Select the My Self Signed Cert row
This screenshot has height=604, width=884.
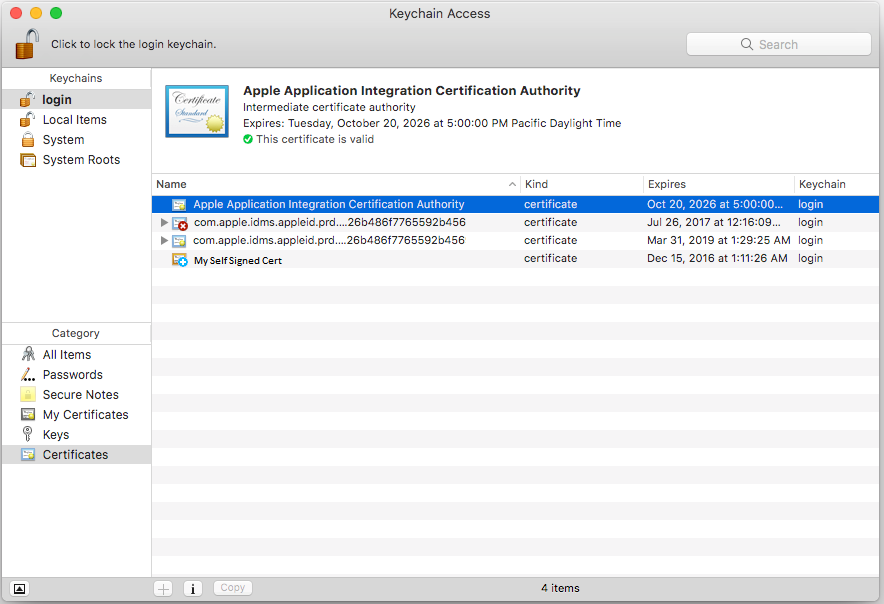[x=238, y=260]
